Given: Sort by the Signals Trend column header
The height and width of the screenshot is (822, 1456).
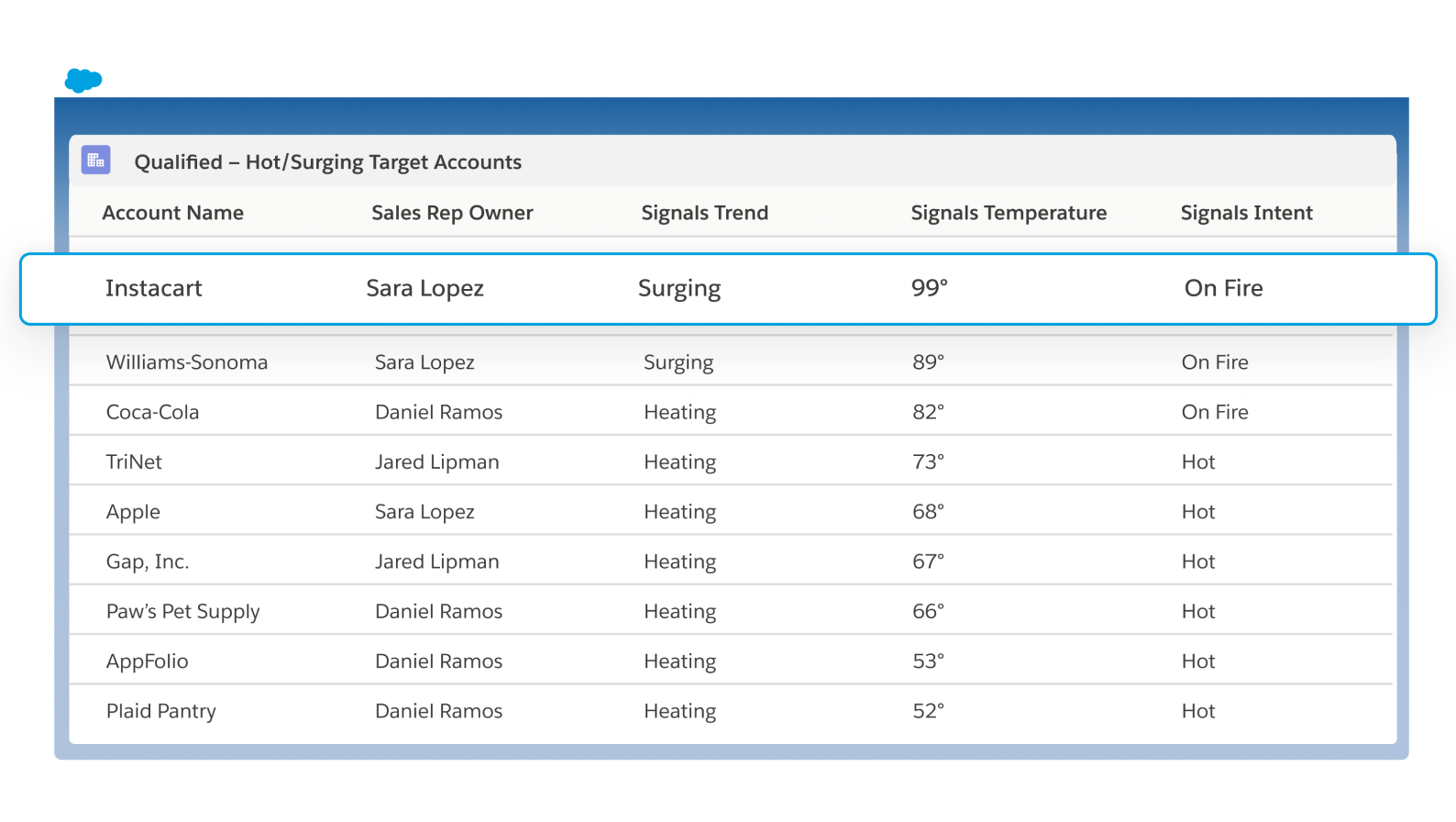Looking at the screenshot, I should [x=705, y=213].
